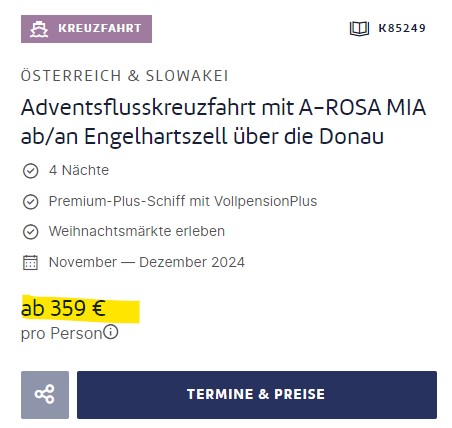This screenshot has height=428, width=452.
Task: Click the share icon button
Action: (45, 395)
